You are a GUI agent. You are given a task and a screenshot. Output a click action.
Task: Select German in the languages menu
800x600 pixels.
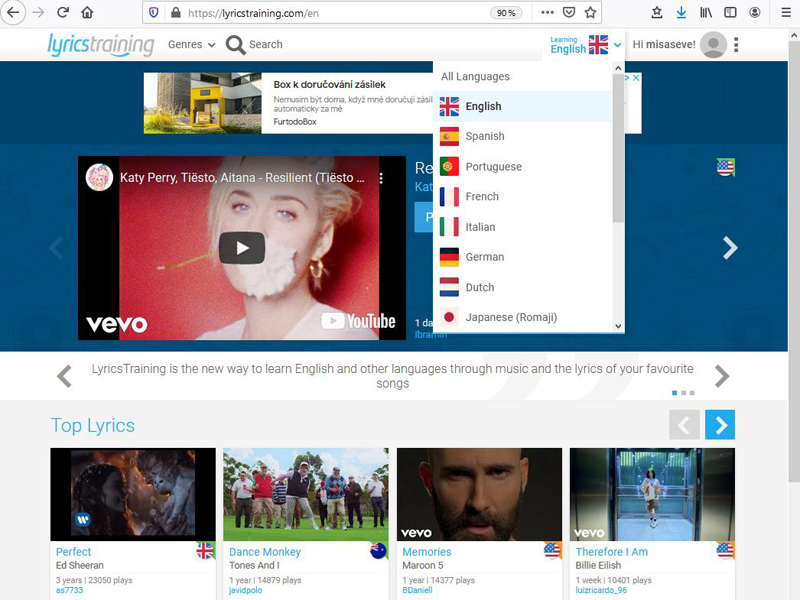coord(485,257)
